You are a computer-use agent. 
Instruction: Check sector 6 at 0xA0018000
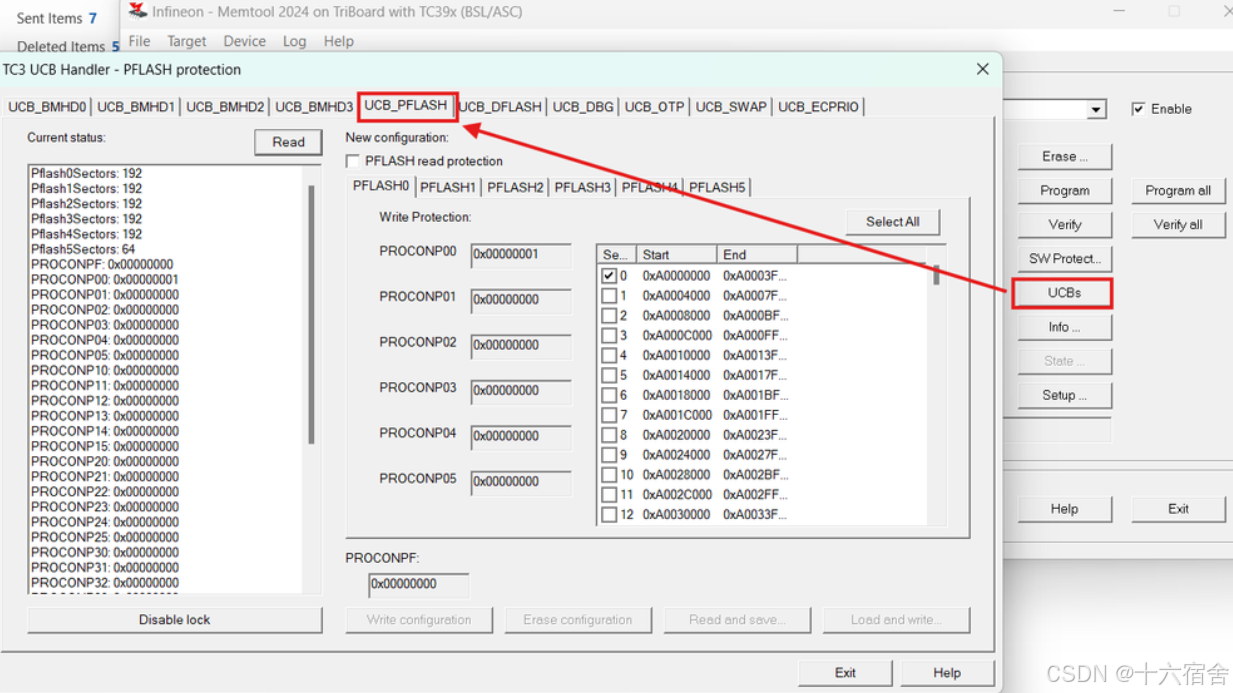click(x=609, y=395)
